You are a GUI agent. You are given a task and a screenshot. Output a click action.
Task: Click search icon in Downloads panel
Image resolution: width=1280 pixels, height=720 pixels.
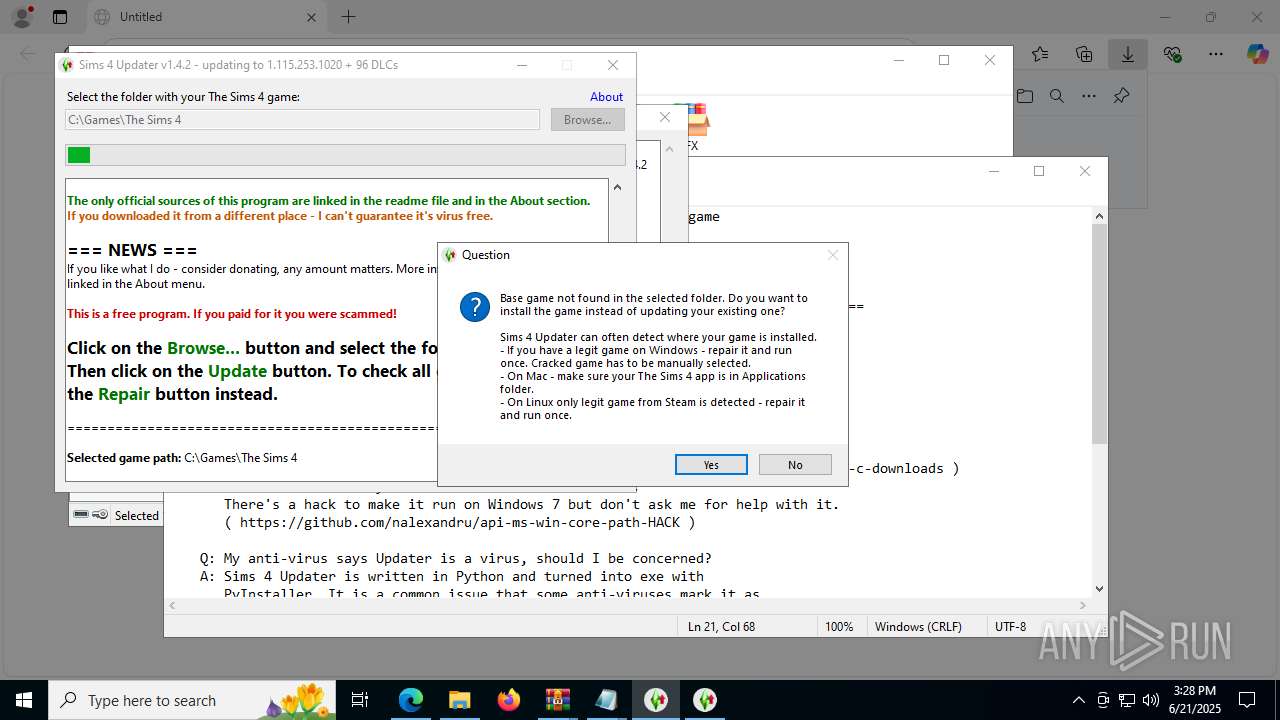click(x=1057, y=96)
